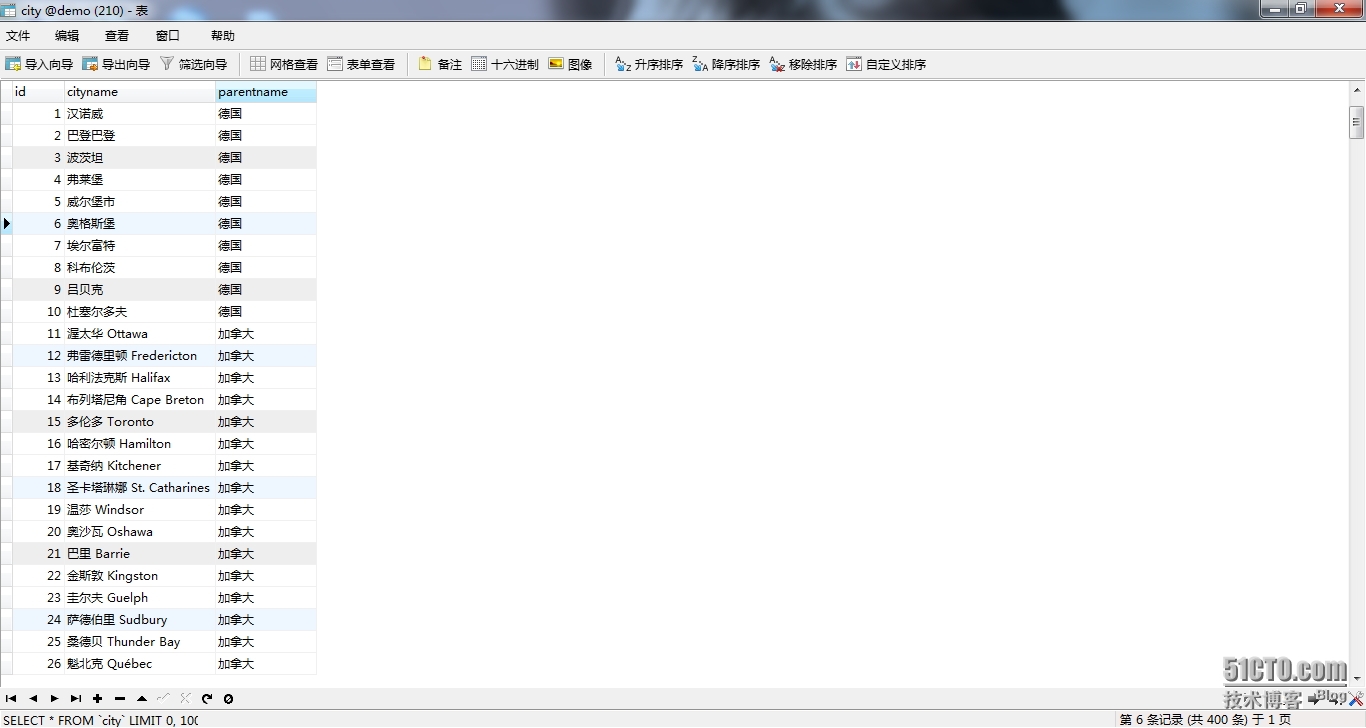Select the 布列塔尼角 Cape Breton cell
This screenshot has height=728, width=1366.
click(140, 400)
